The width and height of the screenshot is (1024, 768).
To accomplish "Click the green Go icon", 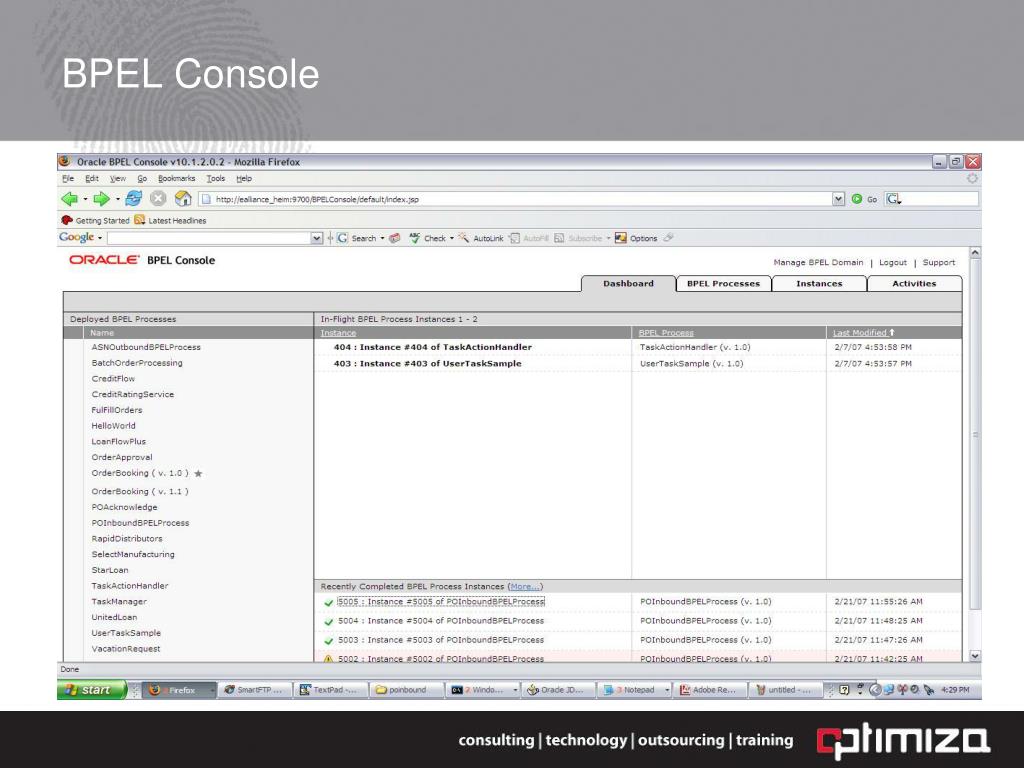I will pyautogui.click(x=857, y=199).
